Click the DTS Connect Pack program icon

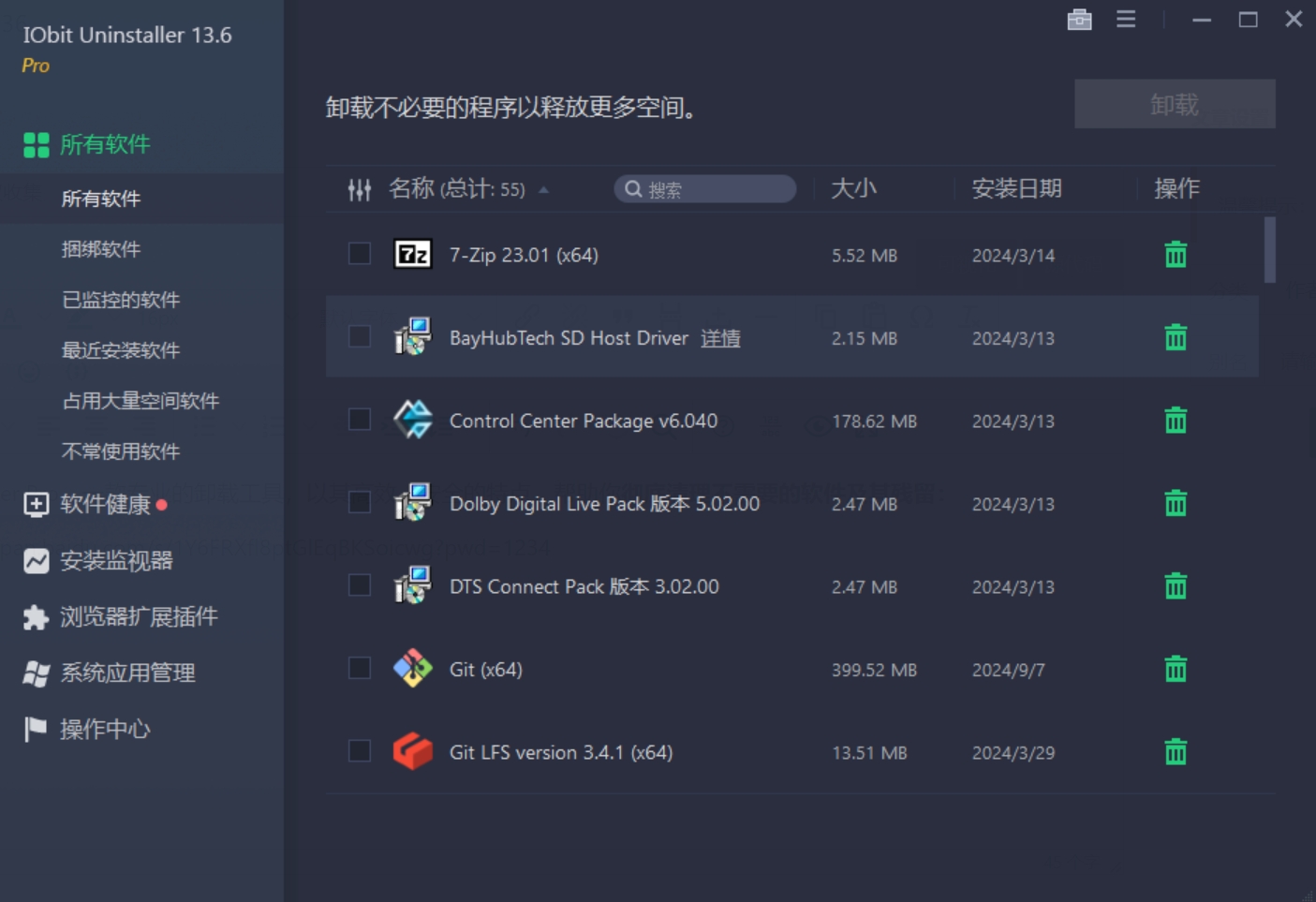pos(412,585)
